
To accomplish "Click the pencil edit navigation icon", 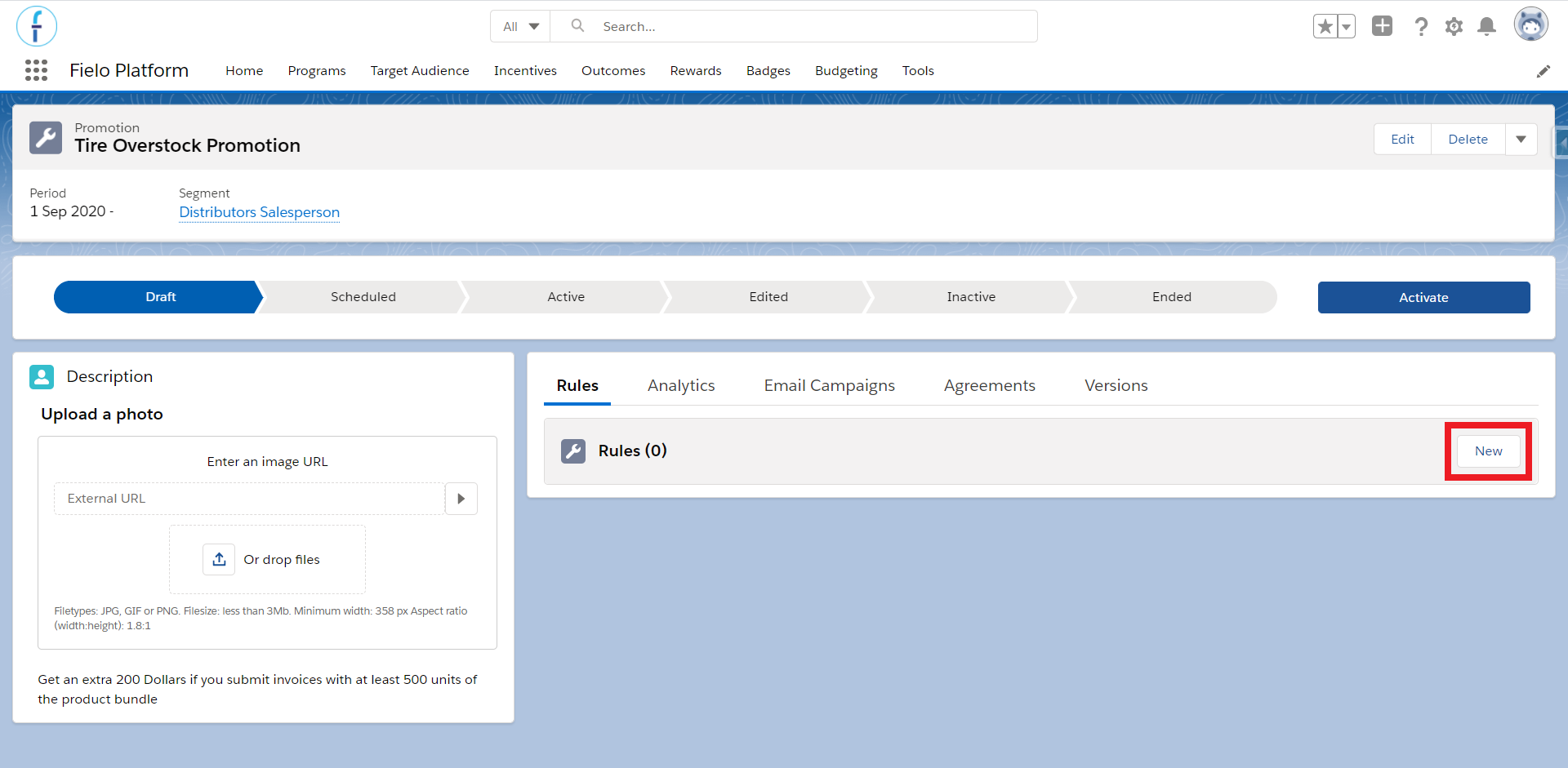I will click(1543, 71).
